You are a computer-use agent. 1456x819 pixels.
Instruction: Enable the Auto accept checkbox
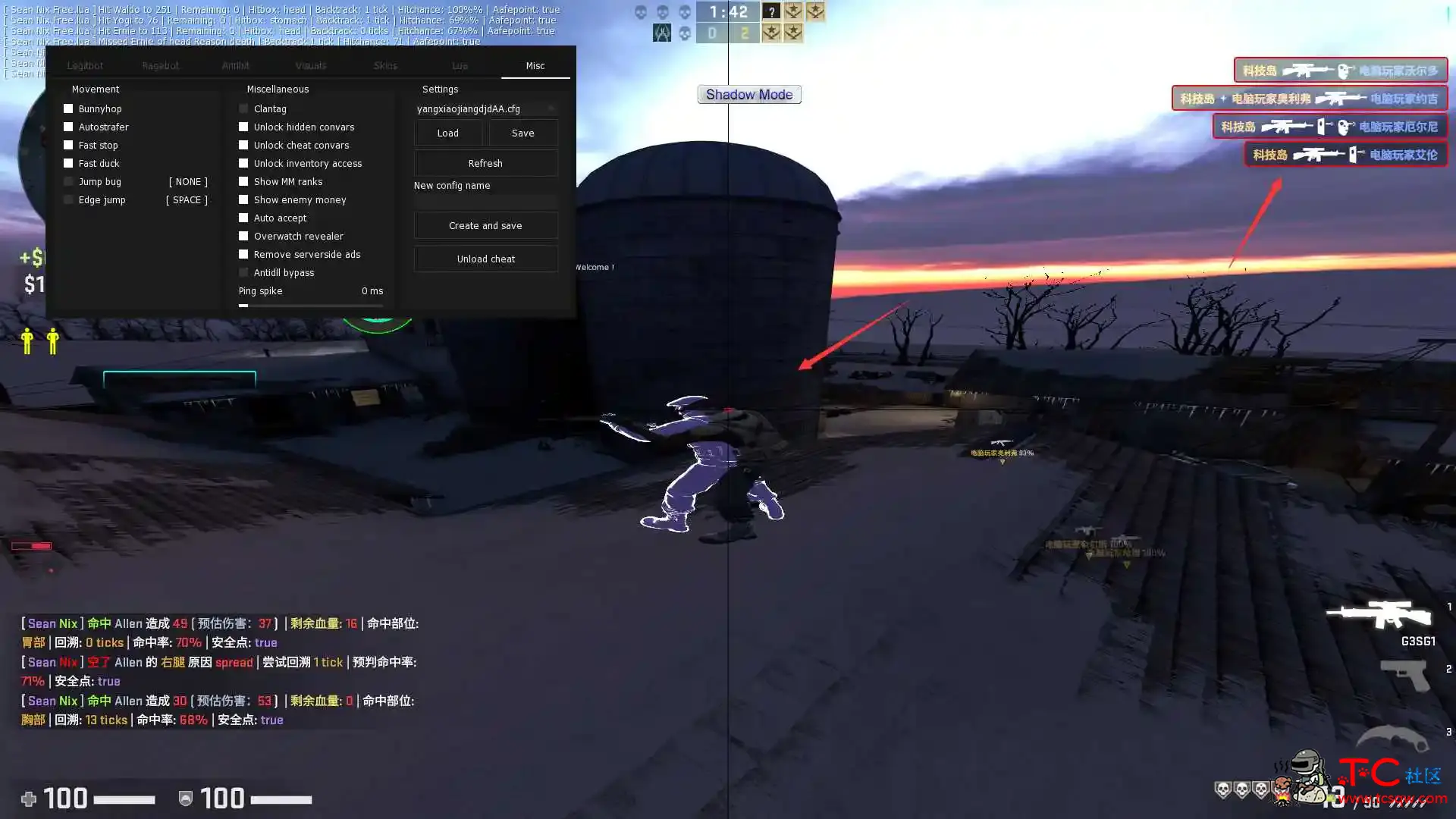tap(243, 217)
